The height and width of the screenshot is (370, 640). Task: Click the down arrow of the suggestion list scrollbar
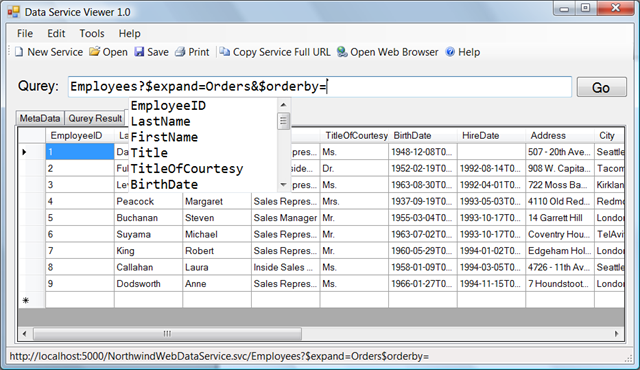283,185
